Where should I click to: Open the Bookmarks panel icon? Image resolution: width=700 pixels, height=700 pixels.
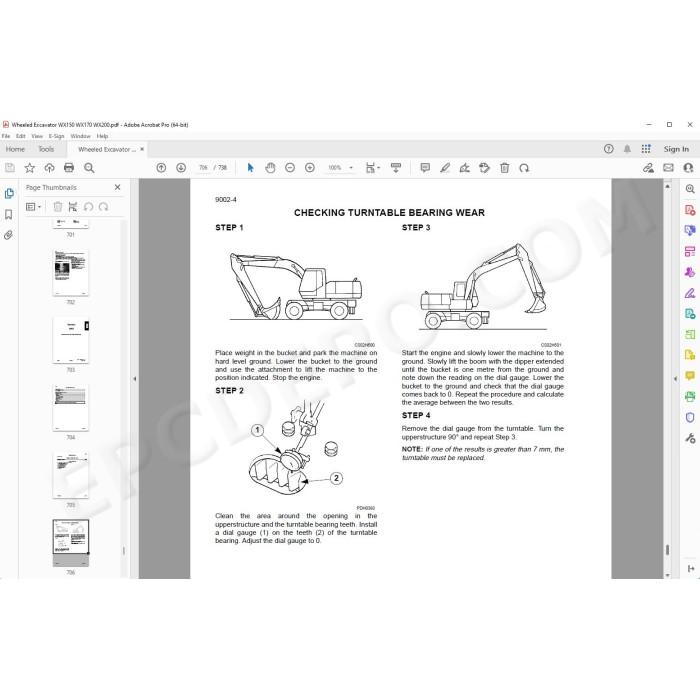coord(8,215)
